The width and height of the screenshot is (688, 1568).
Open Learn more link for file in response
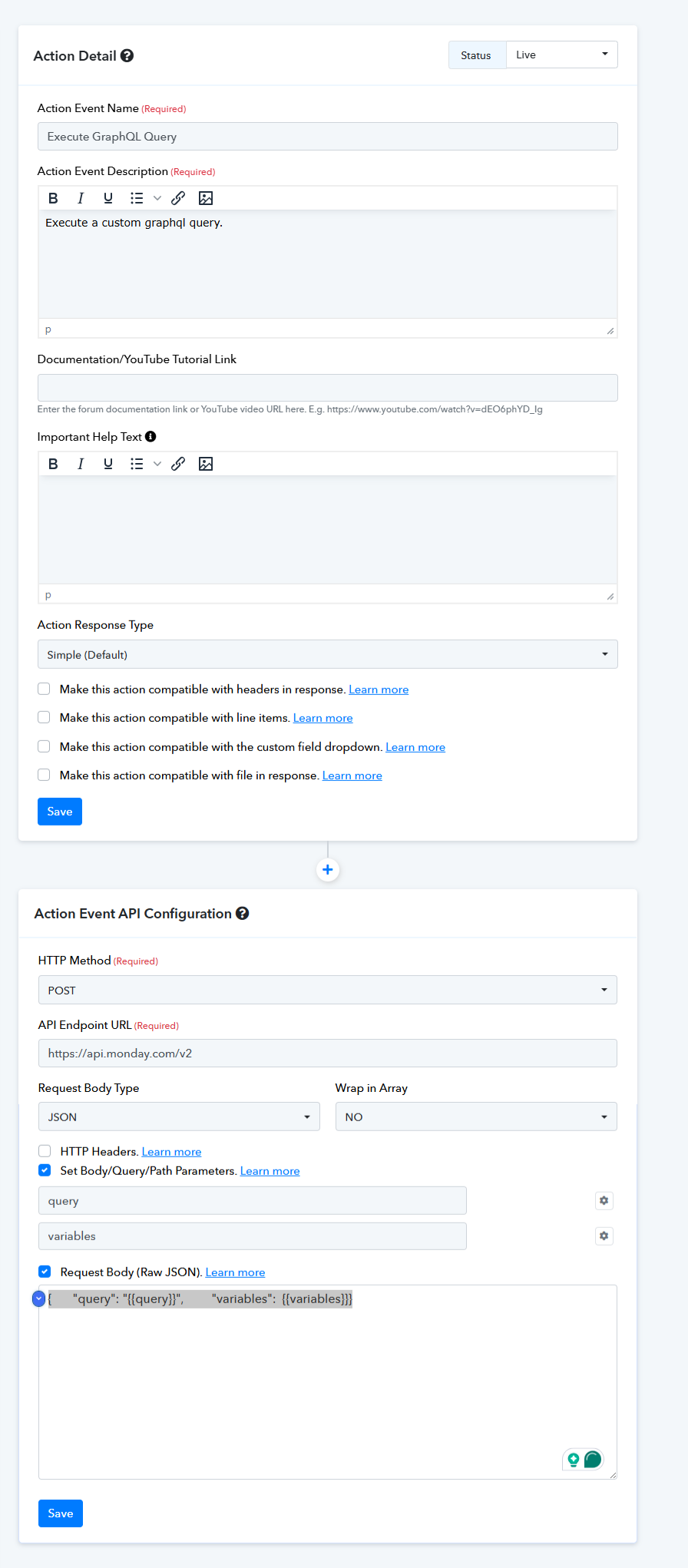pyautogui.click(x=352, y=776)
